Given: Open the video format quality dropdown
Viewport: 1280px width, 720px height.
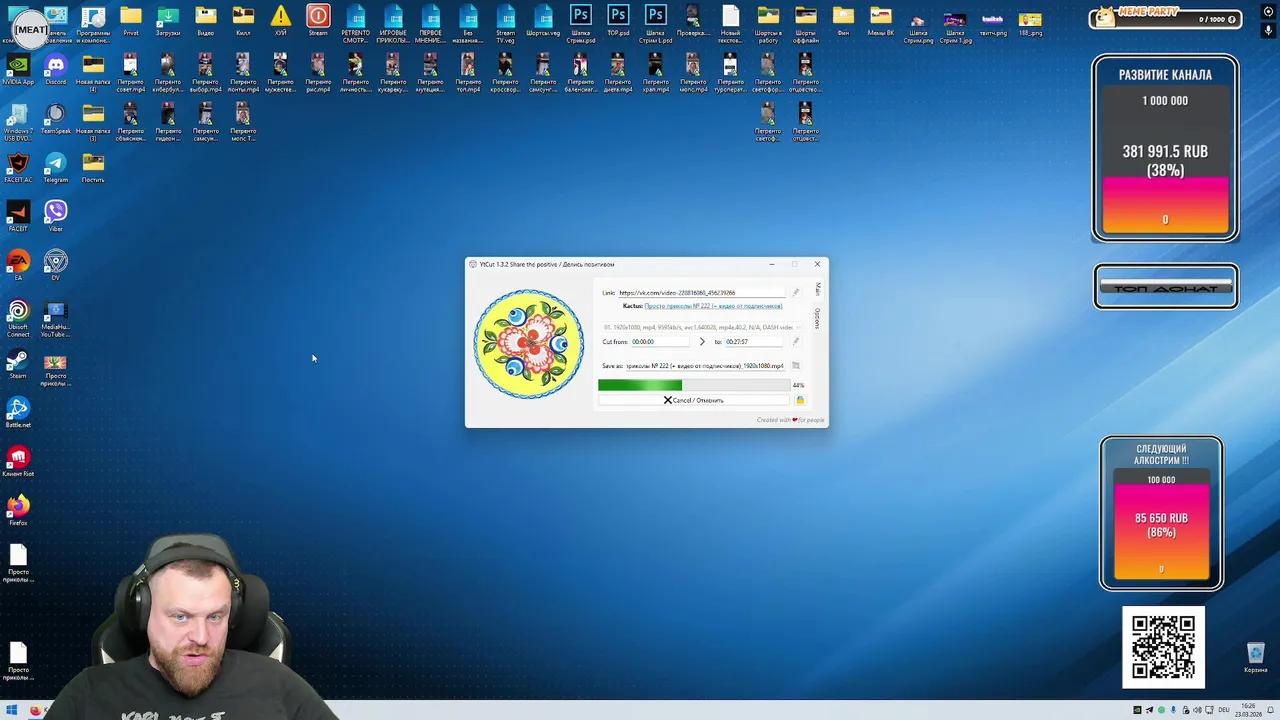Looking at the screenshot, I should point(700,327).
